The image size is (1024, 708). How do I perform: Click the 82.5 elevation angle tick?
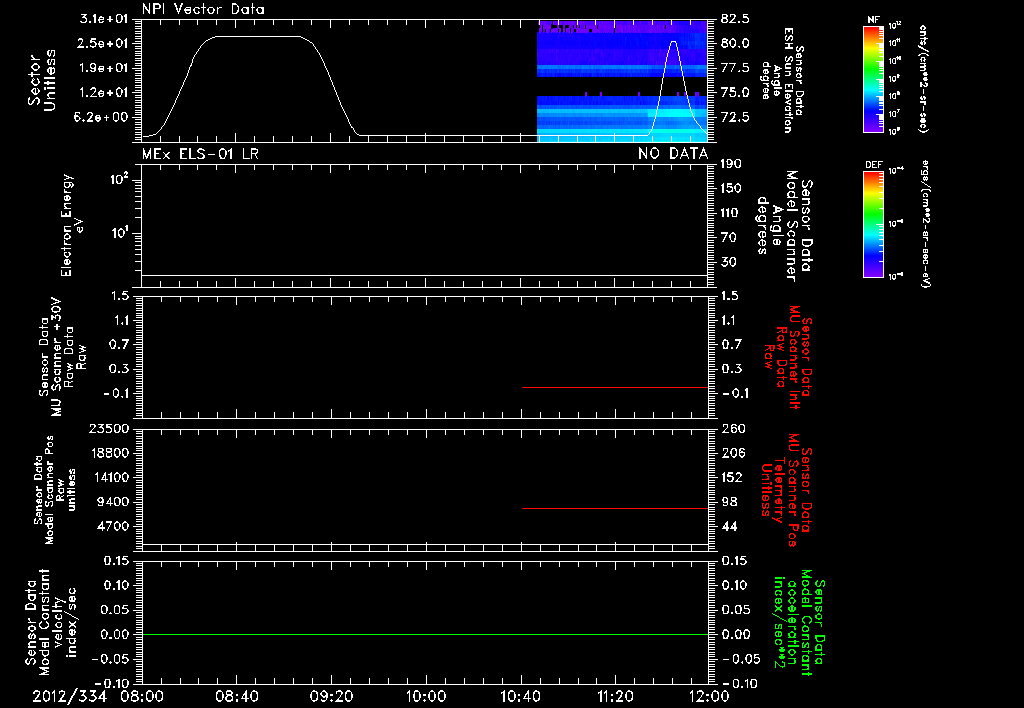pyautogui.click(x=735, y=19)
